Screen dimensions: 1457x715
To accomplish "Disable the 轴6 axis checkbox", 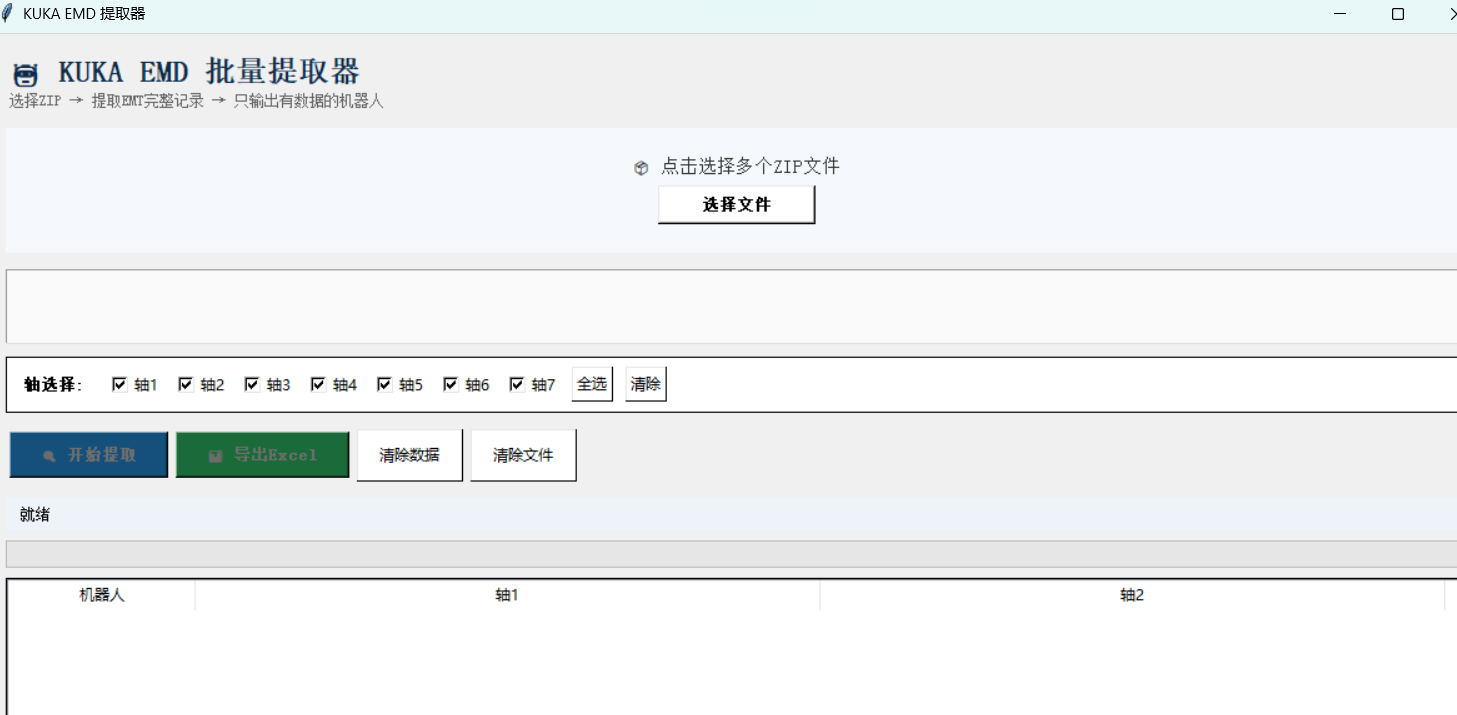I will (x=450, y=384).
